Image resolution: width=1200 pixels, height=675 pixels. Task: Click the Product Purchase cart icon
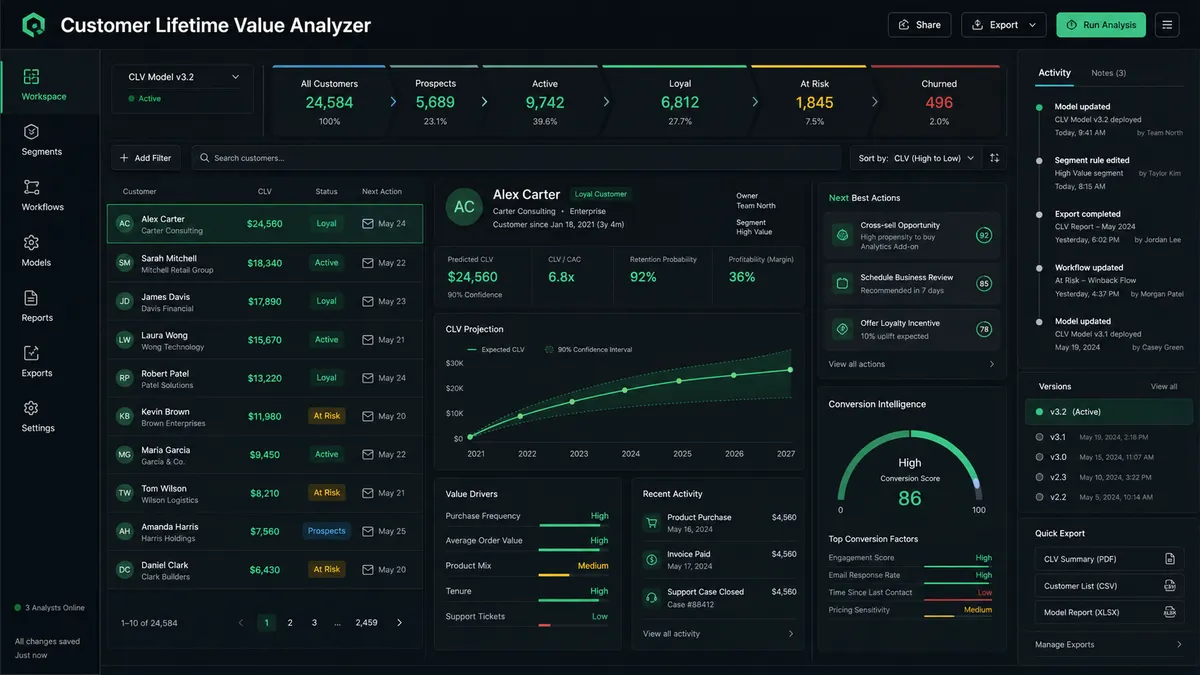[652, 523]
